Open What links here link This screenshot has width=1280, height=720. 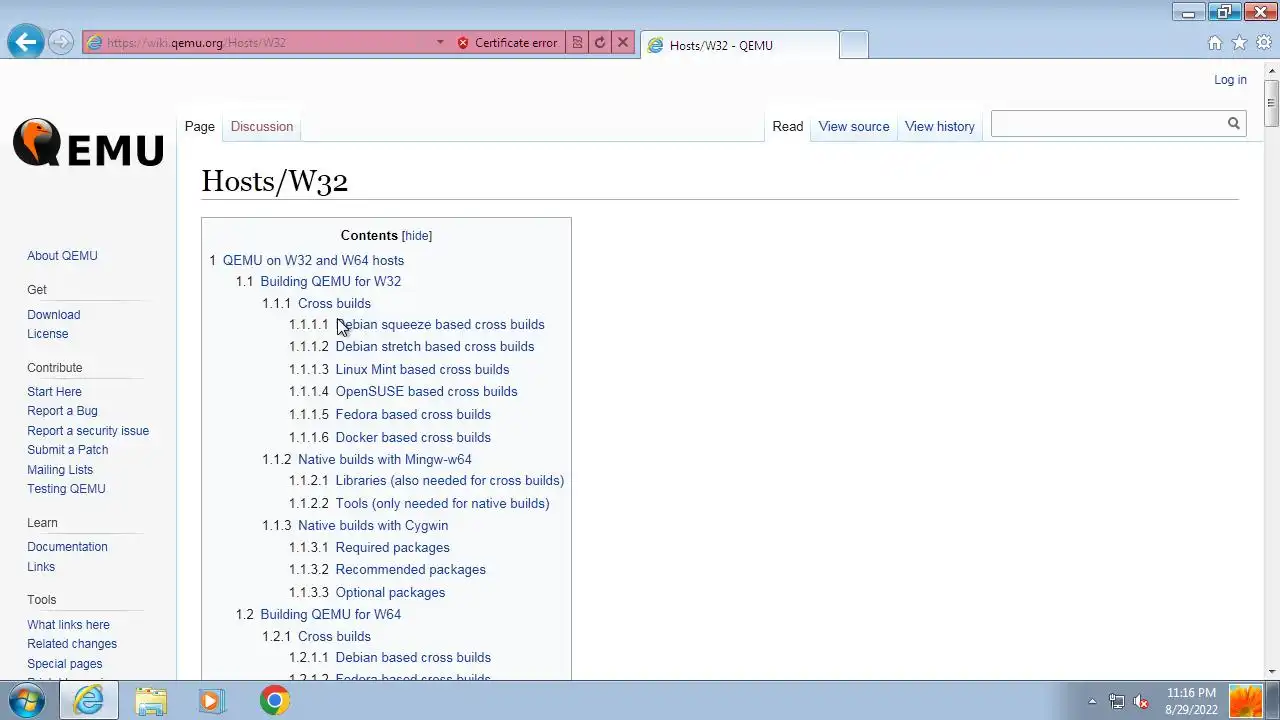[x=69, y=625]
